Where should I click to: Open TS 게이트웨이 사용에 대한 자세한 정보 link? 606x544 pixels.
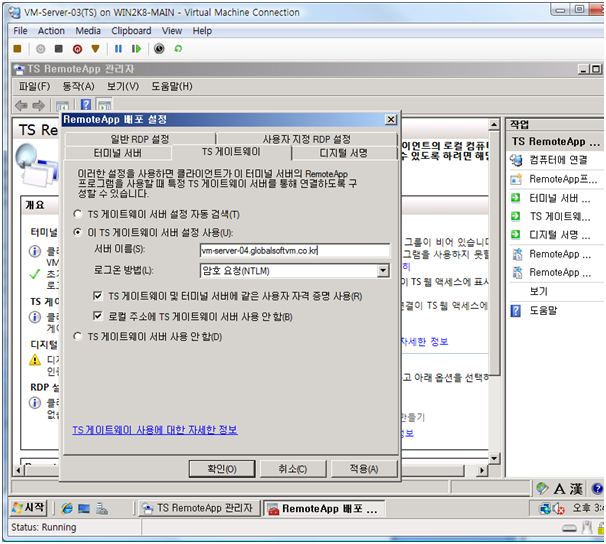coord(155,430)
